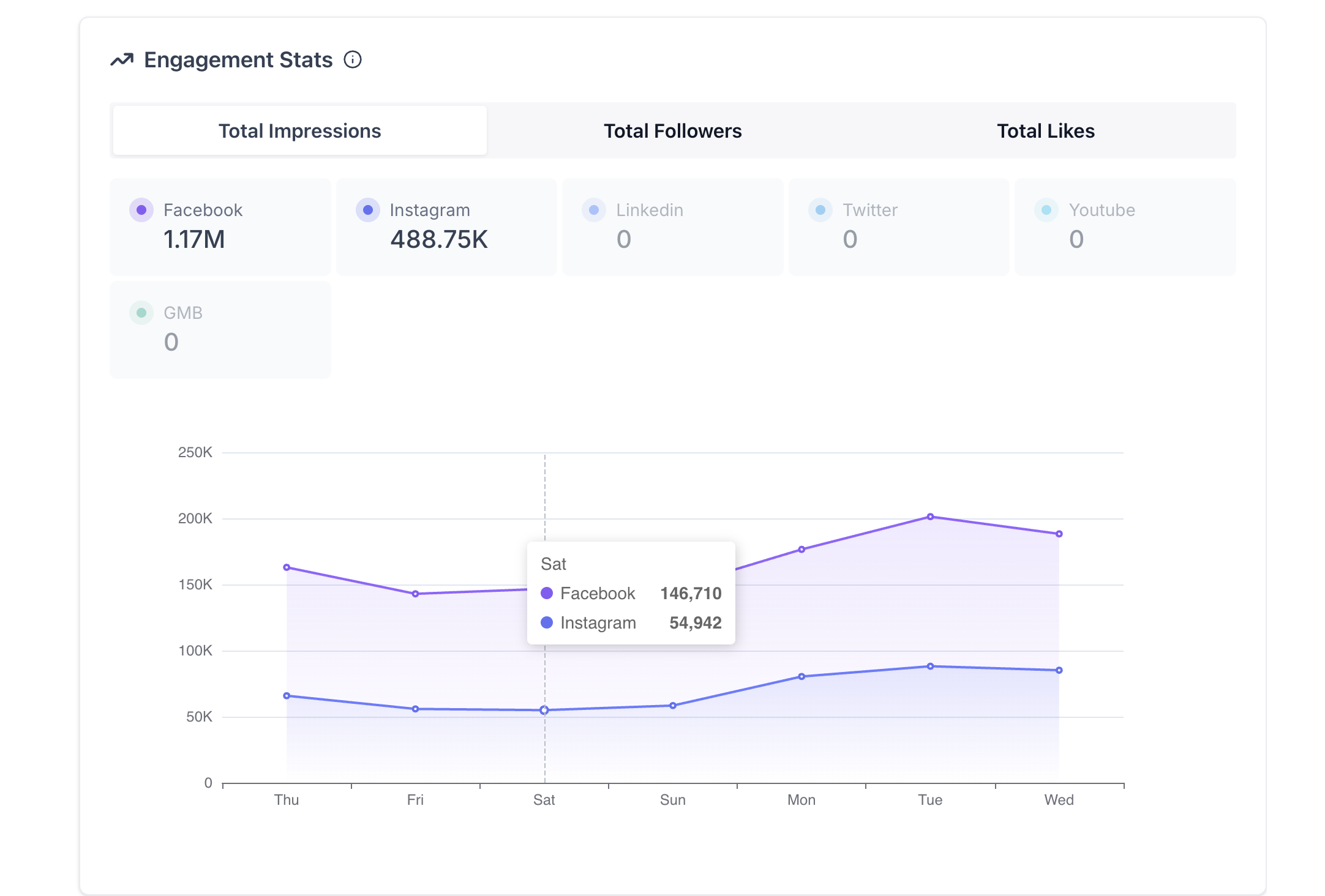Viewport: 1325px width, 896px height.
Task: Switch to the Total Followers tab
Action: point(672,131)
